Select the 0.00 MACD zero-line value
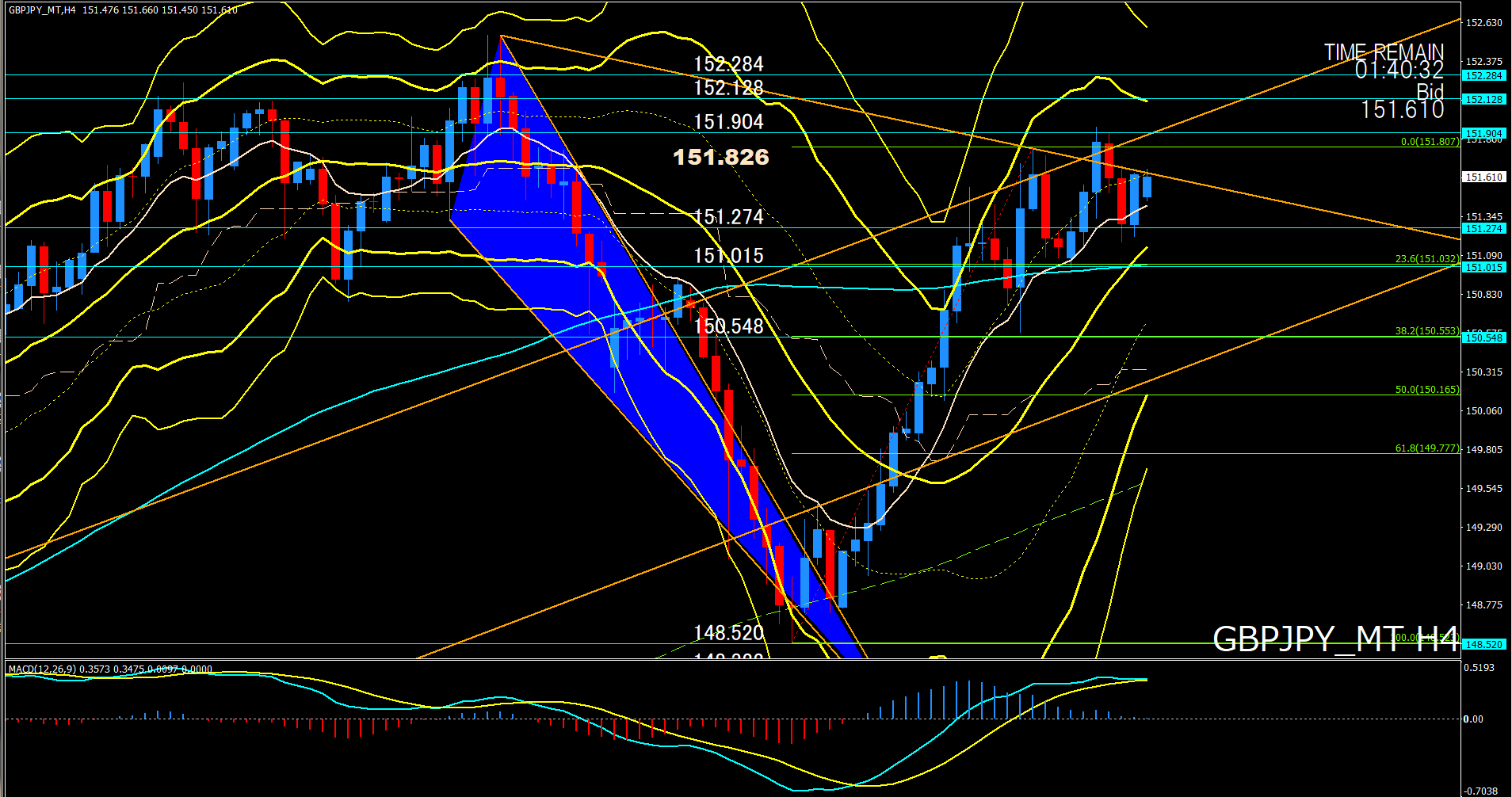The width and height of the screenshot is (1512, 797). [x=1473, y=719]
